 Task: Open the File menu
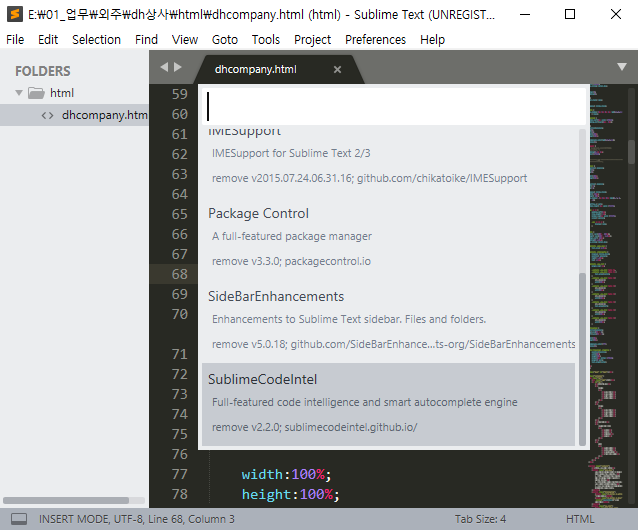[x=15, y=39]
